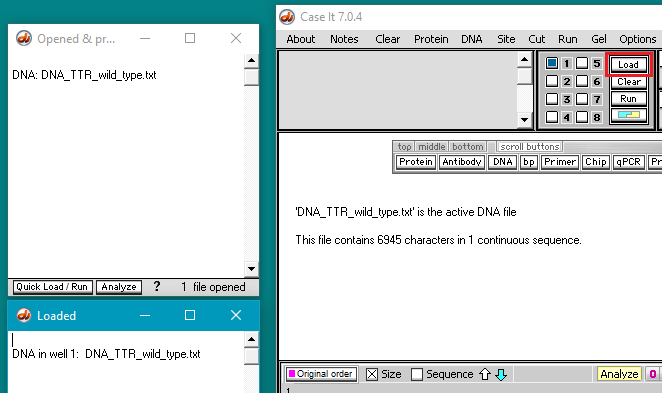Select the scroll buttons tab
662x393 pixels.
tap(529, 146)
